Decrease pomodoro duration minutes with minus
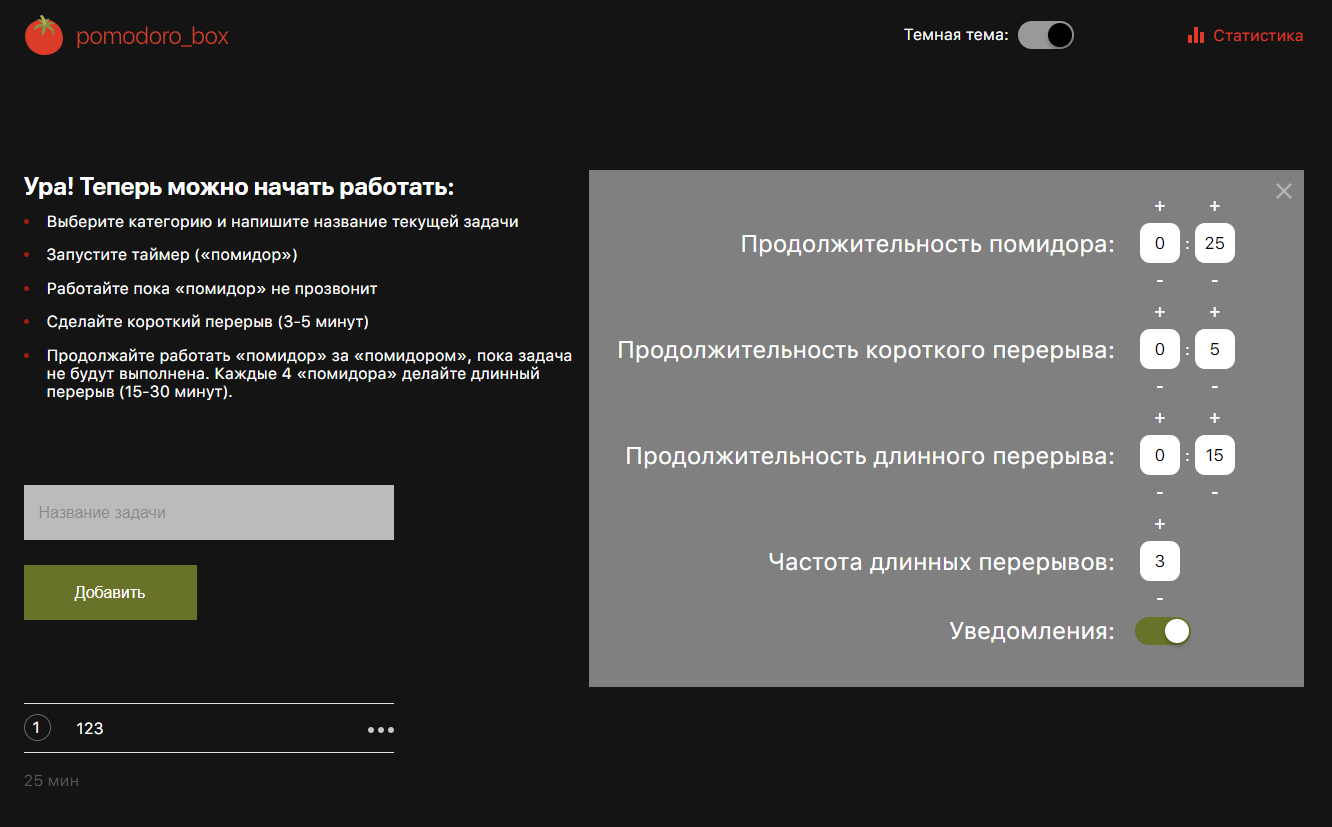 point(1214,280)
